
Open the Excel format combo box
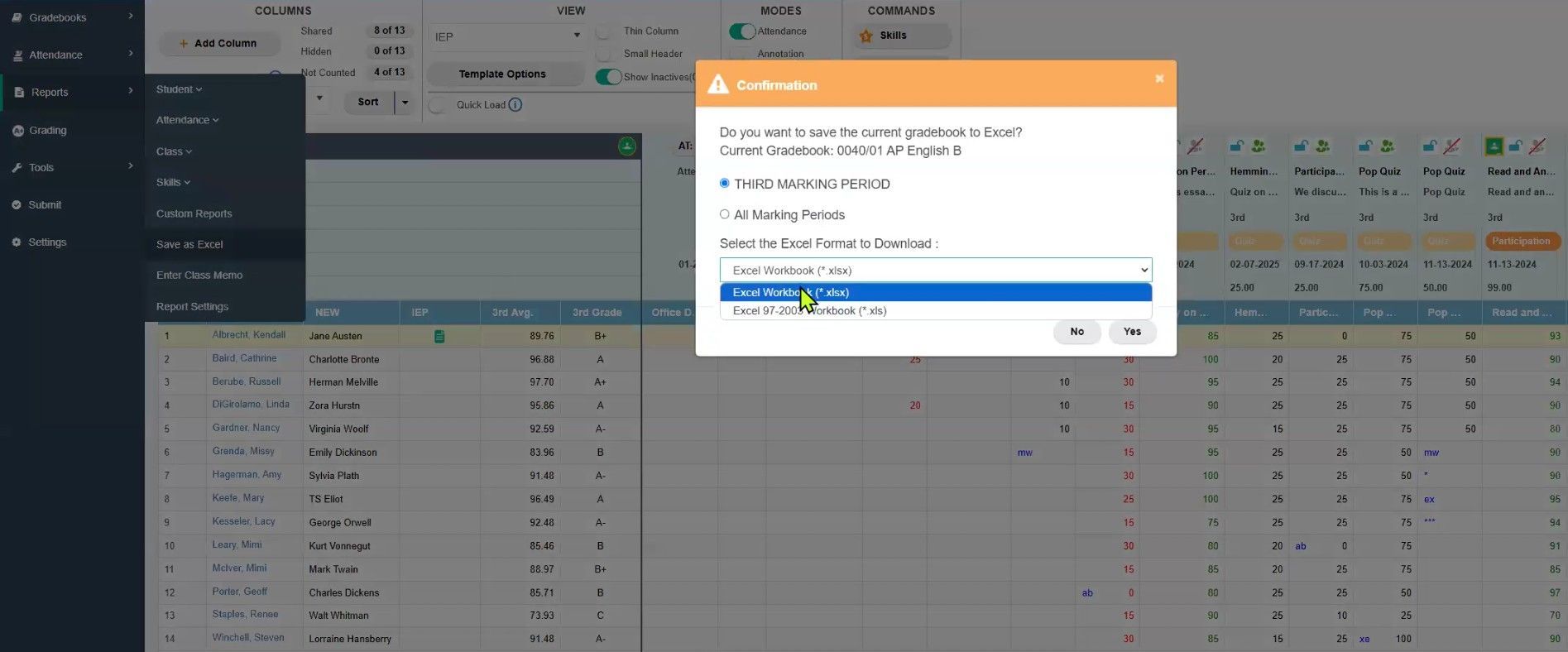coord(936,271)
